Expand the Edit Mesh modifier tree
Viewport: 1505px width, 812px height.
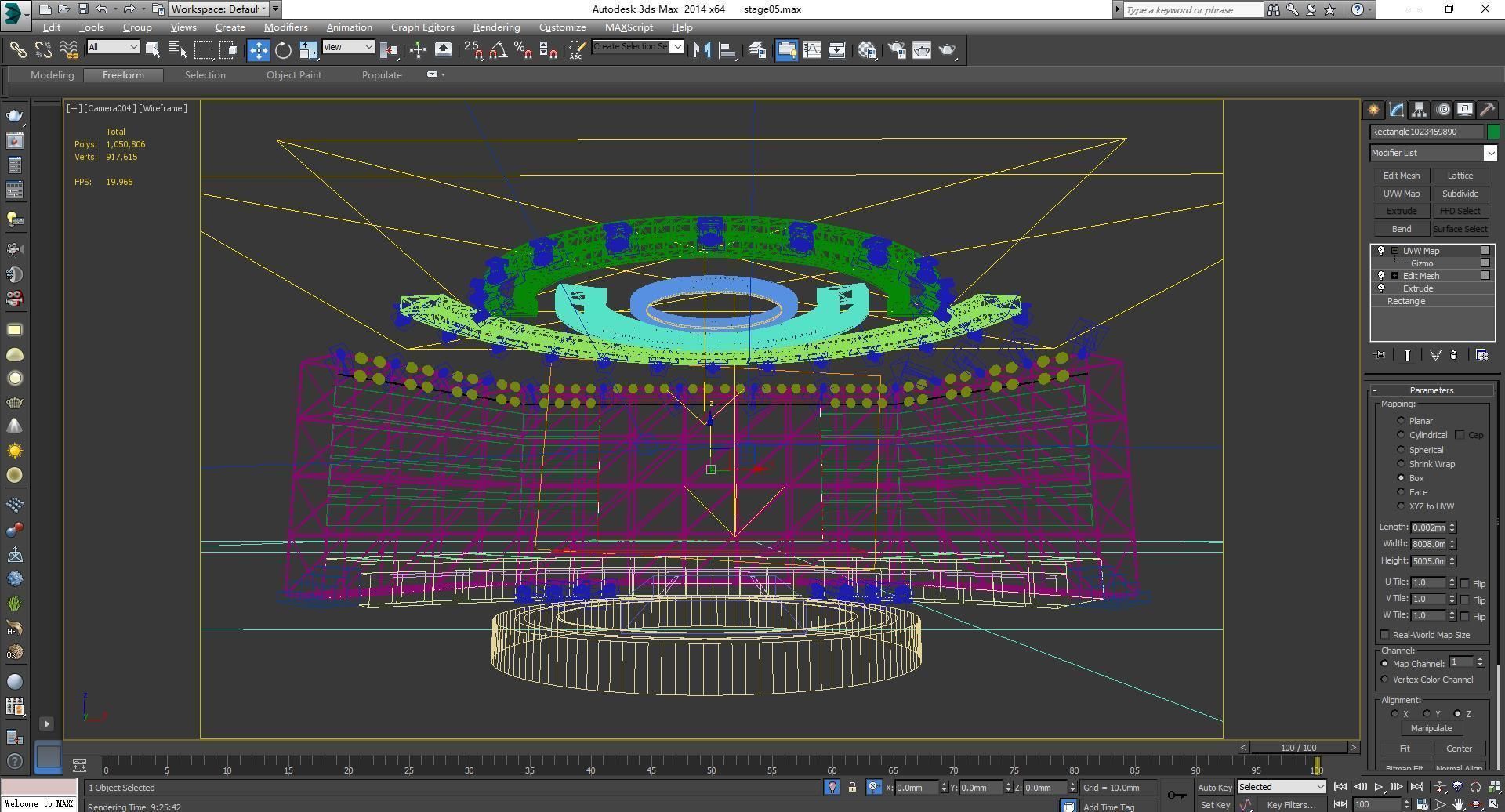coord(1394,276)
